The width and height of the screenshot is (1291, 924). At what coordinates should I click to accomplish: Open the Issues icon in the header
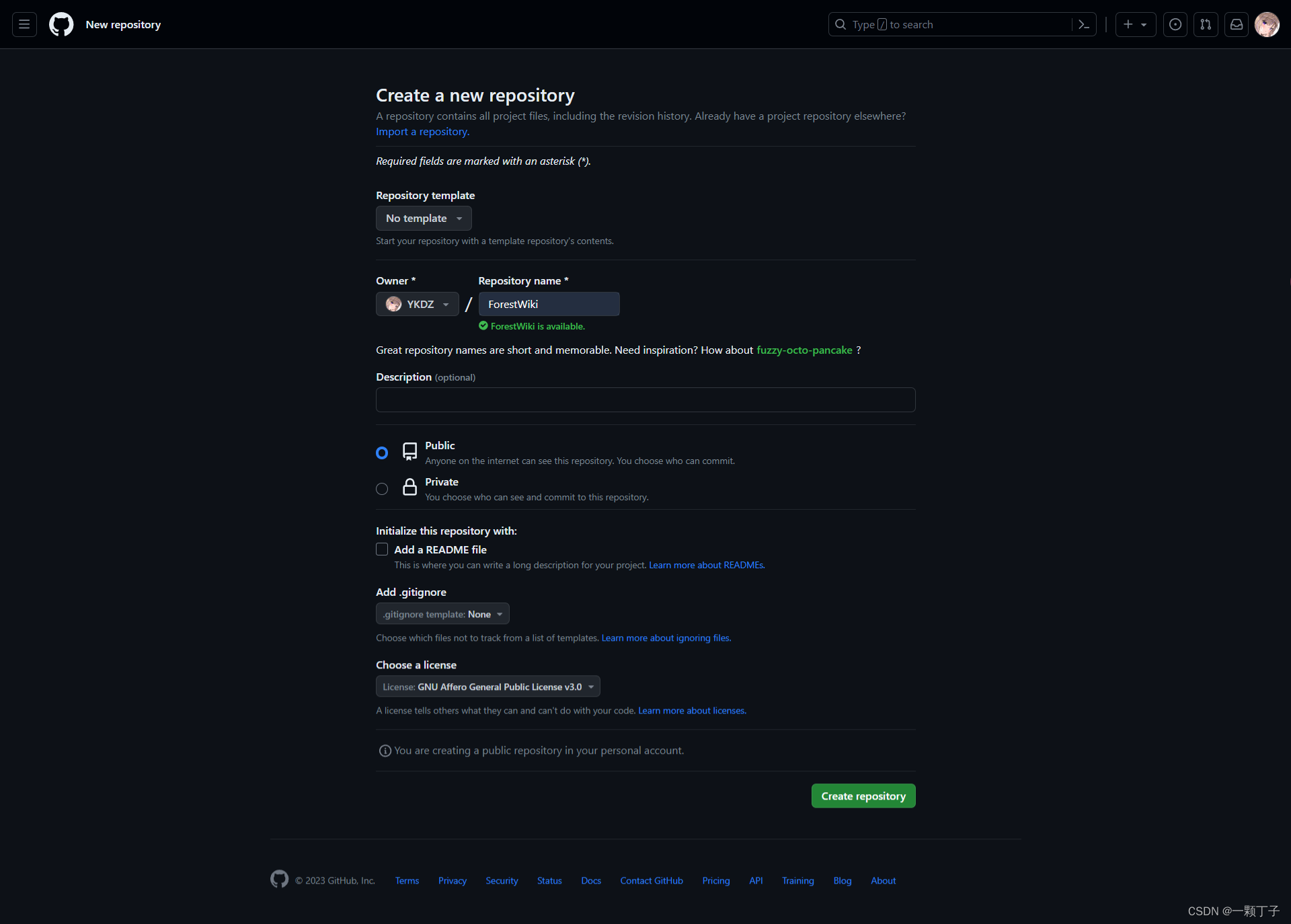pos(1175,24)
